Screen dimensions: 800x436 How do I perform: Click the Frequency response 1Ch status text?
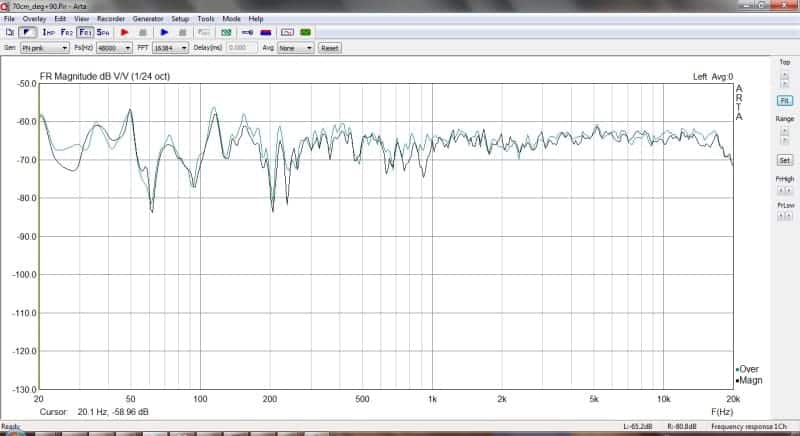click(x=749, y=426)
